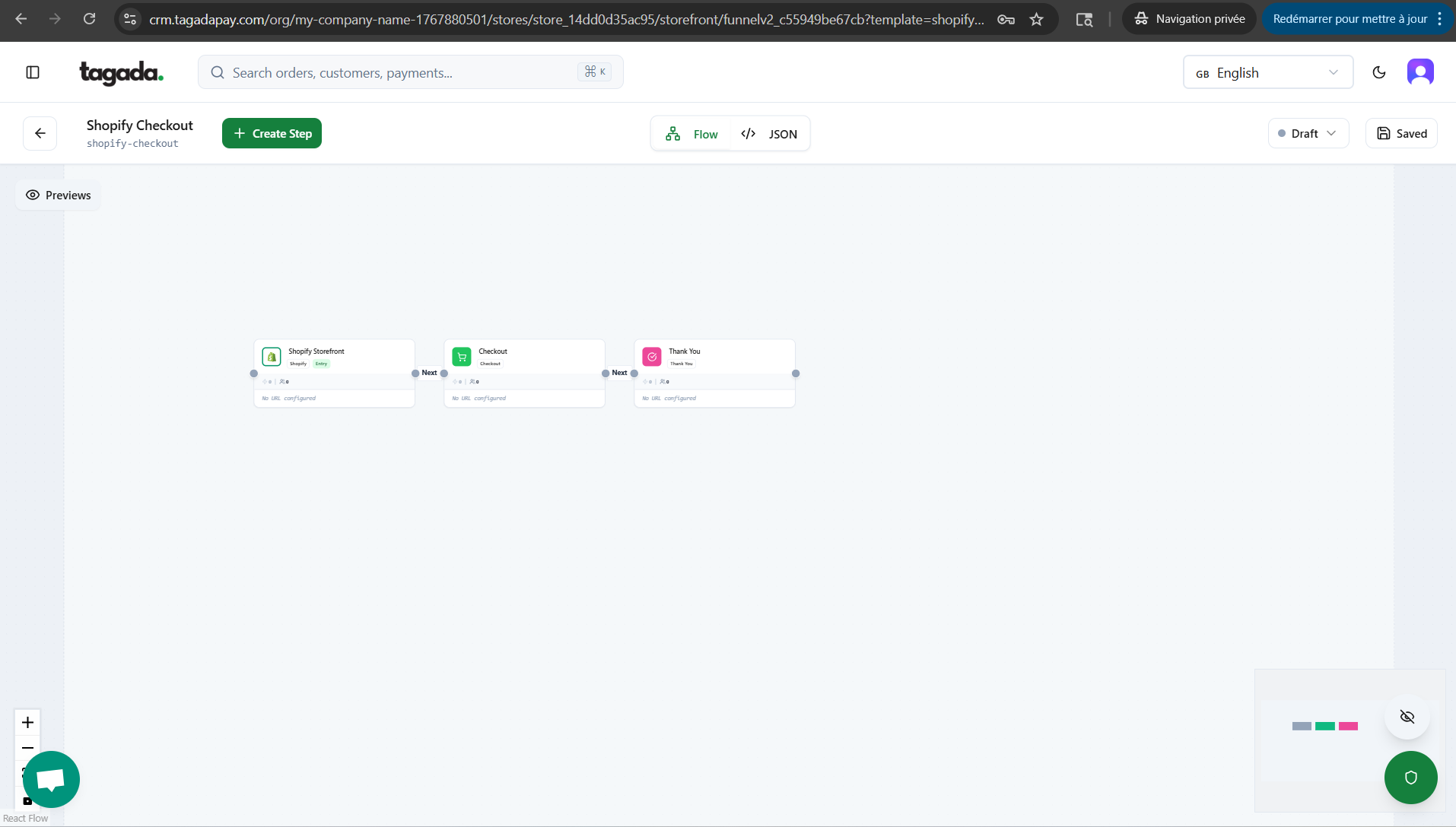Viewport: 1456px width, 827px height.
Task: Zoom in on the flow canvas
Action: 28,722
